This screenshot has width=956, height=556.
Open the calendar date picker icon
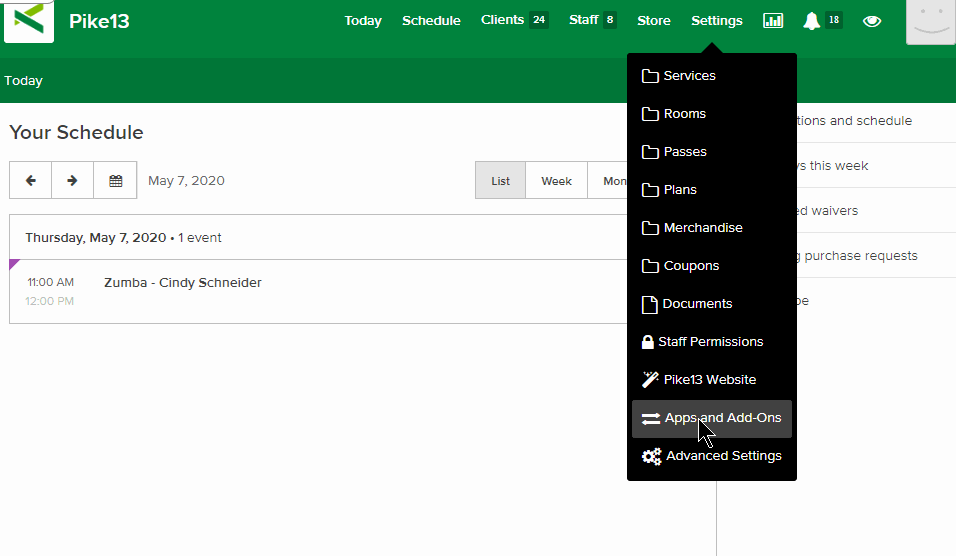(x=115, y=180)
